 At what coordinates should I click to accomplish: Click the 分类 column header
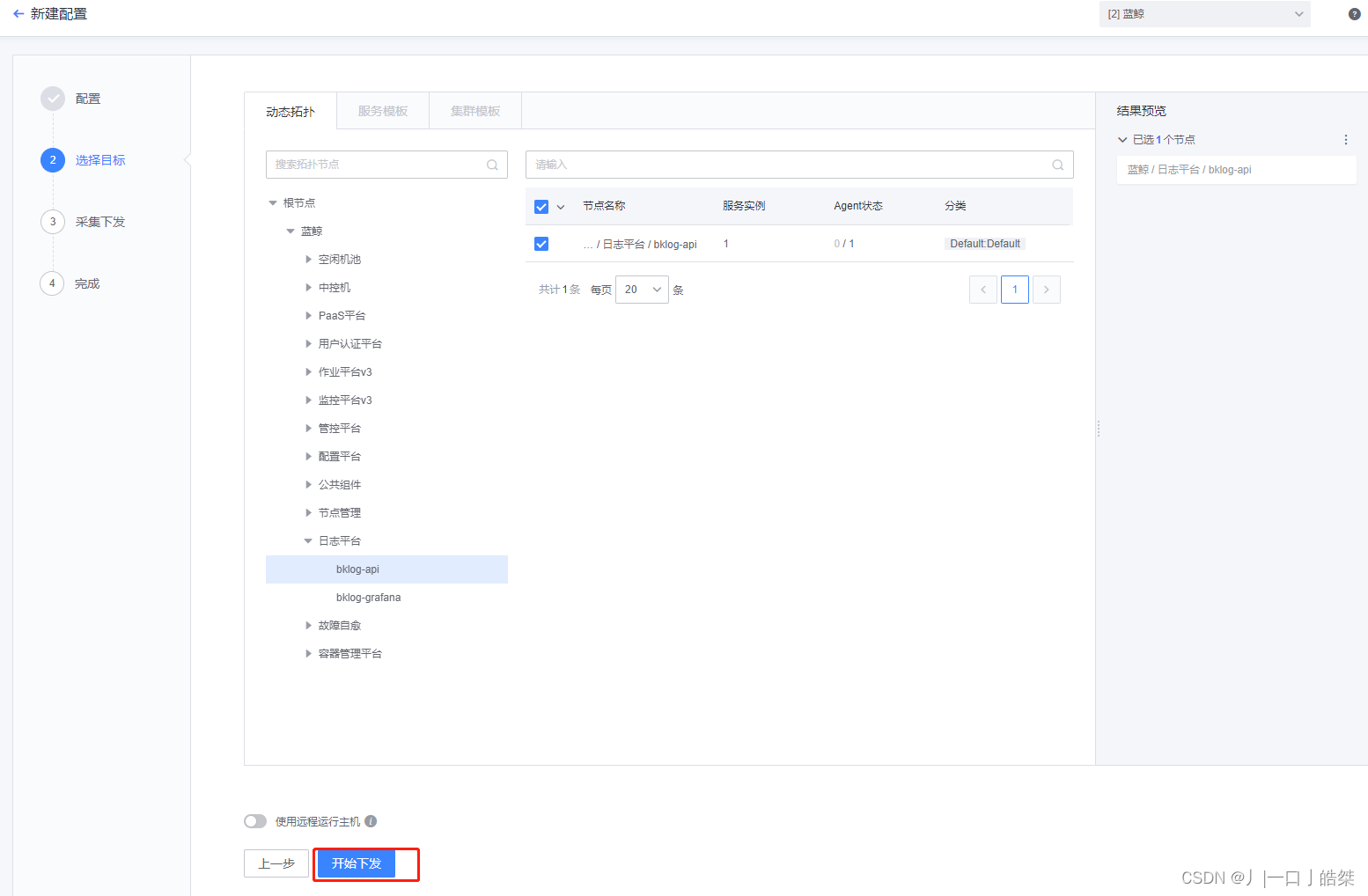pyautogui.click(x=955, y=206)
